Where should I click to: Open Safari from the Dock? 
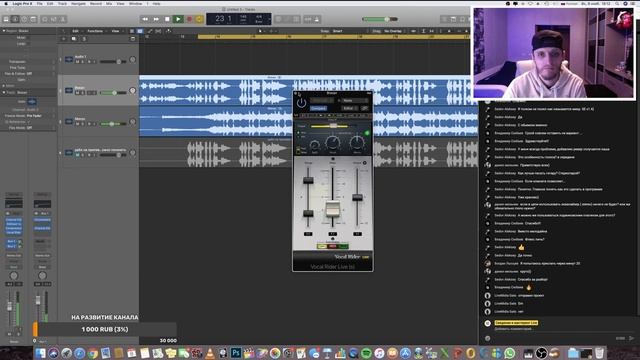click(x=79, y=353)
